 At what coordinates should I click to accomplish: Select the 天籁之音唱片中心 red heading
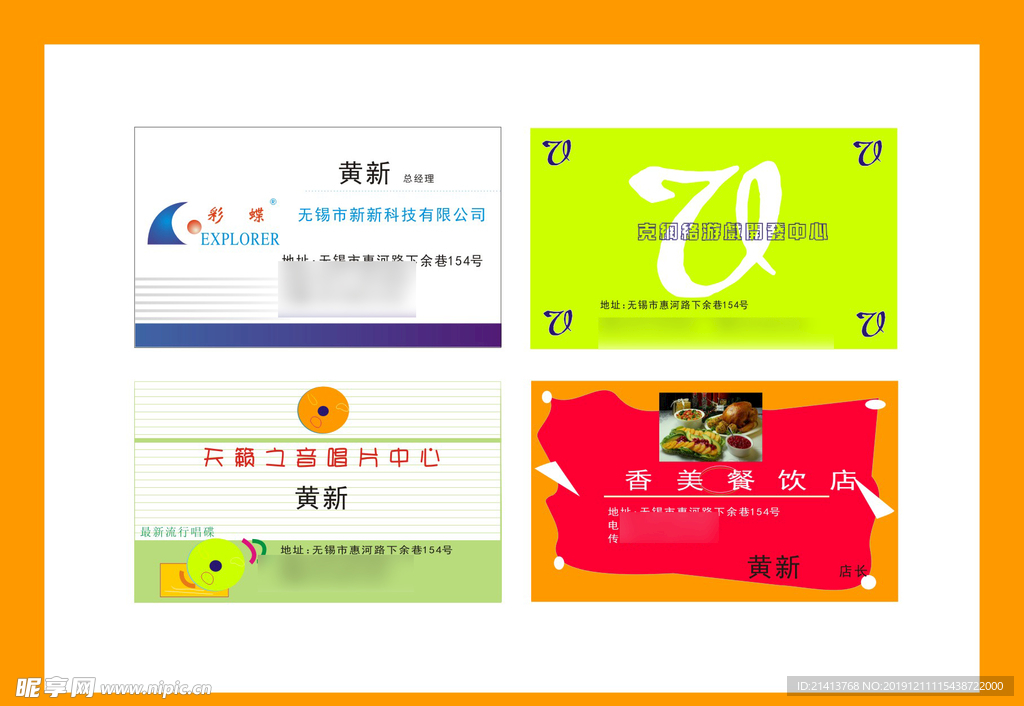coord(321,458)
